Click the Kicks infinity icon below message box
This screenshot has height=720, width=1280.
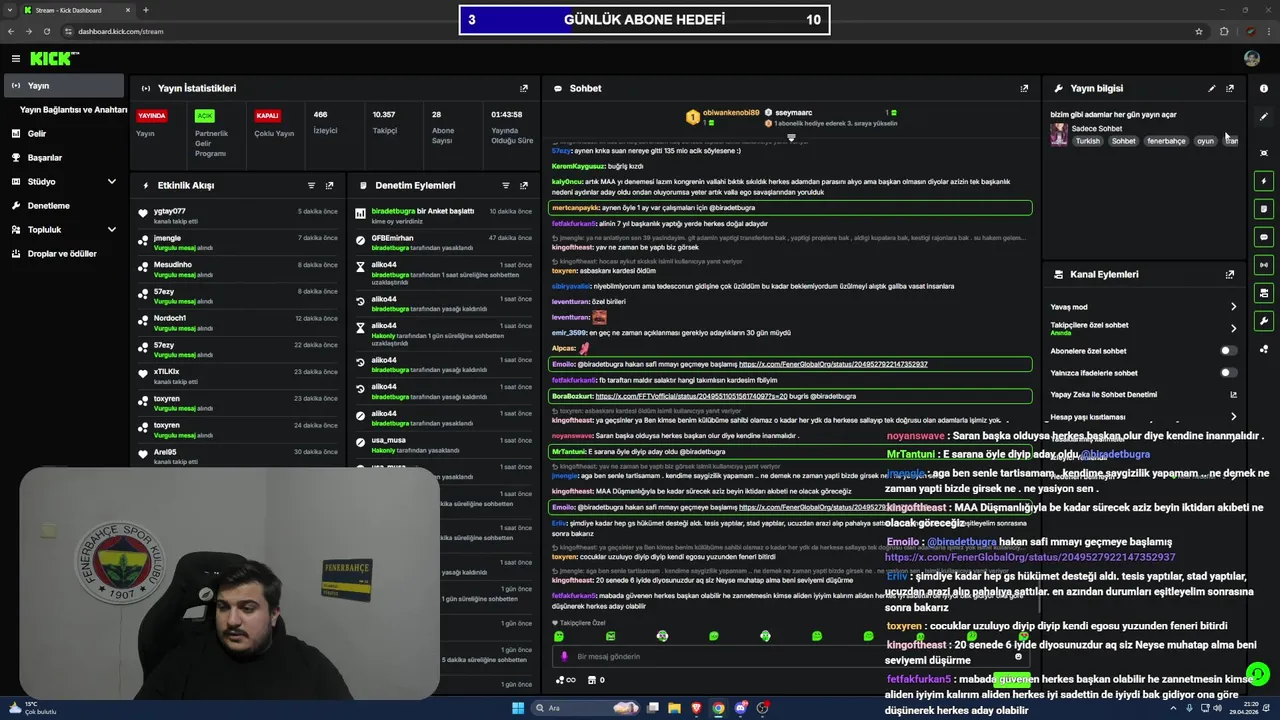click(568, 680)
